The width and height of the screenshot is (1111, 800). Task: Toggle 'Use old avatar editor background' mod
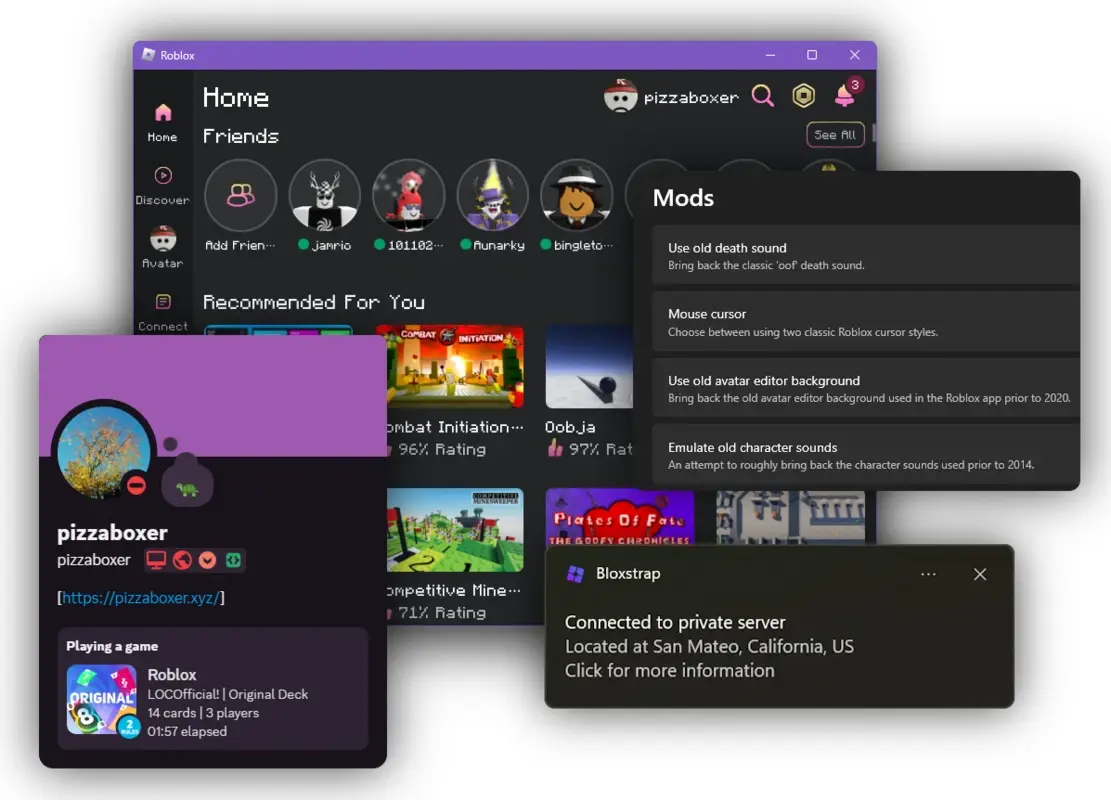864,389
